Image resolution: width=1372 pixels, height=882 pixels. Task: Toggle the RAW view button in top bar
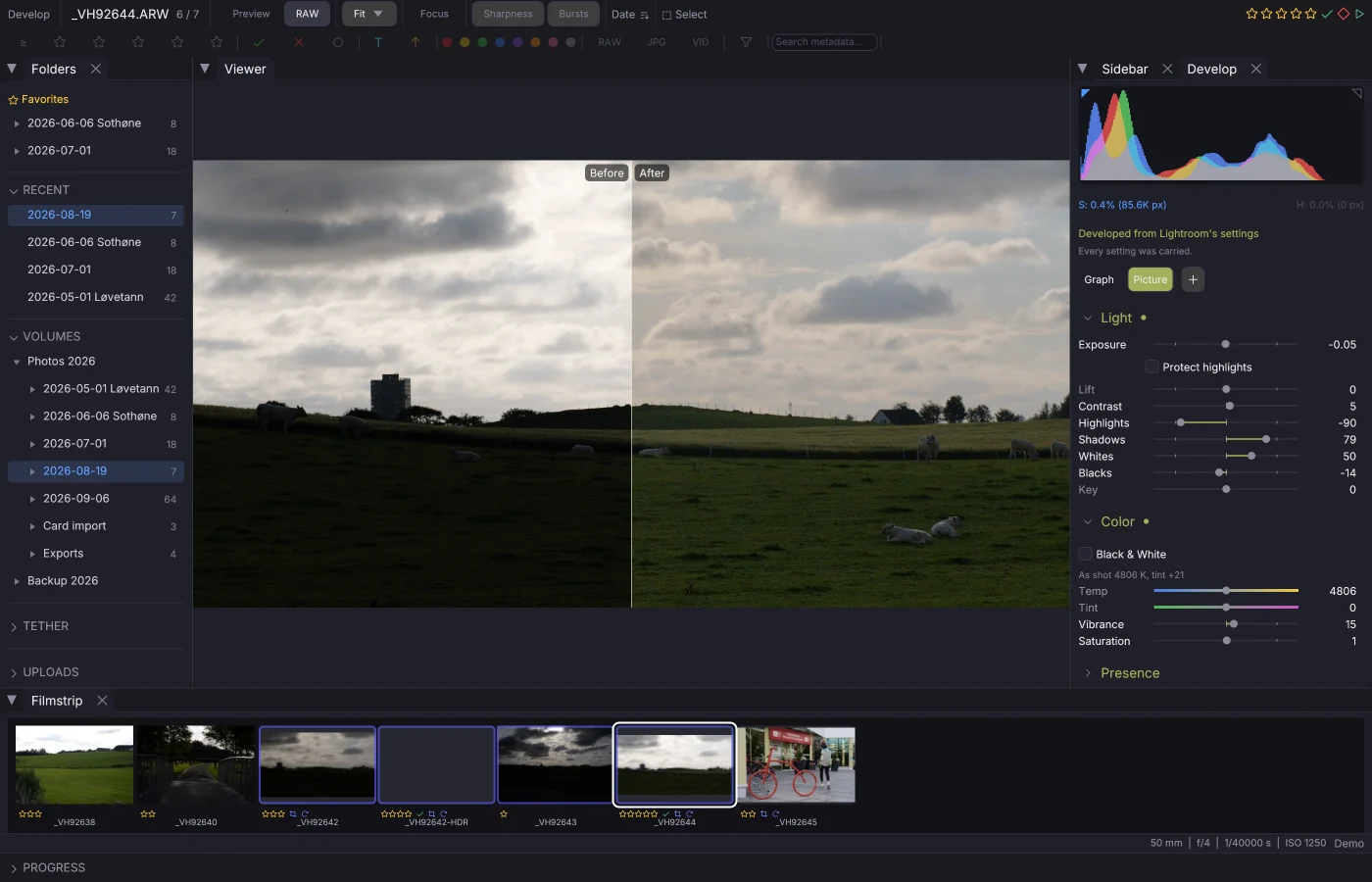(x=308, y=14)
